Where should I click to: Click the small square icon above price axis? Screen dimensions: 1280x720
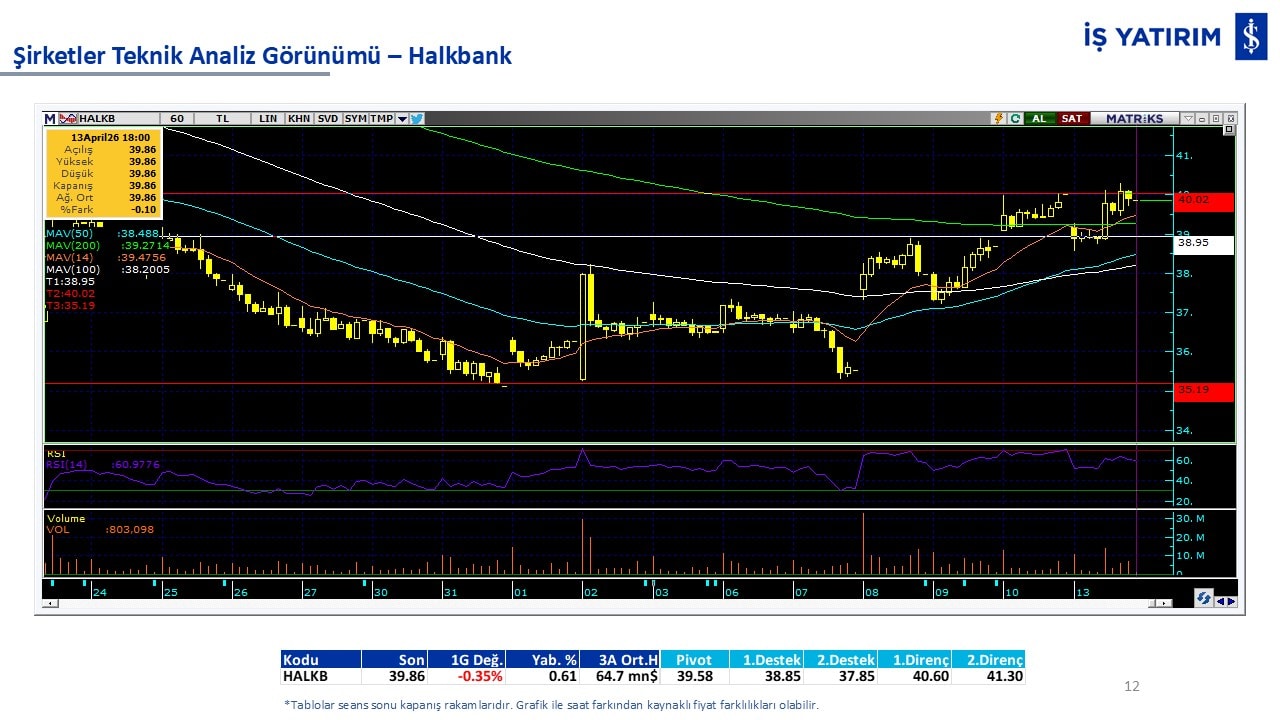[x=1229, y=130]
